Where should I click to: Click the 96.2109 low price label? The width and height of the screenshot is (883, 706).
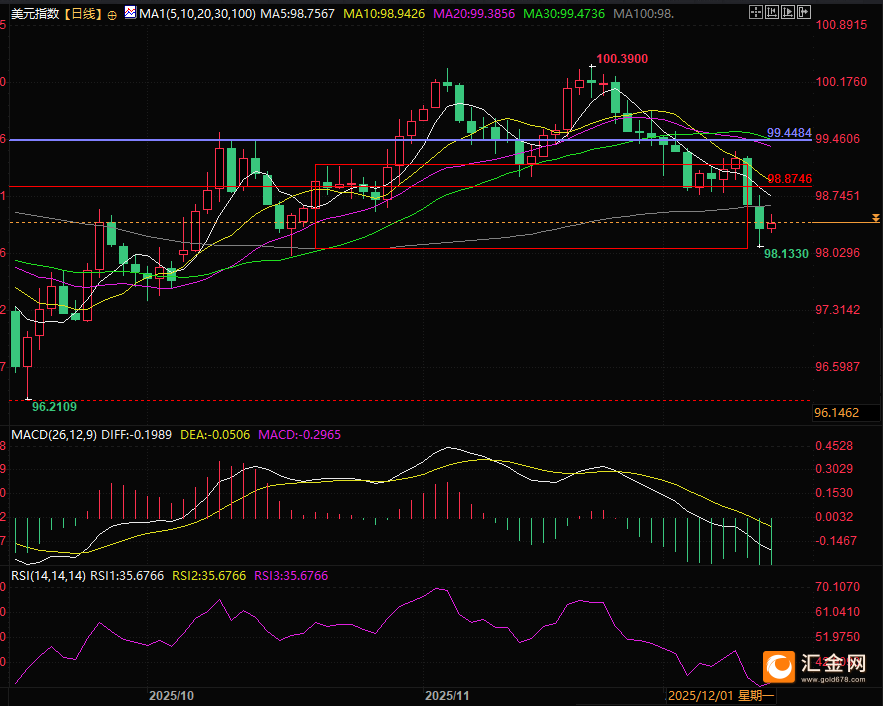coord(54,406)
